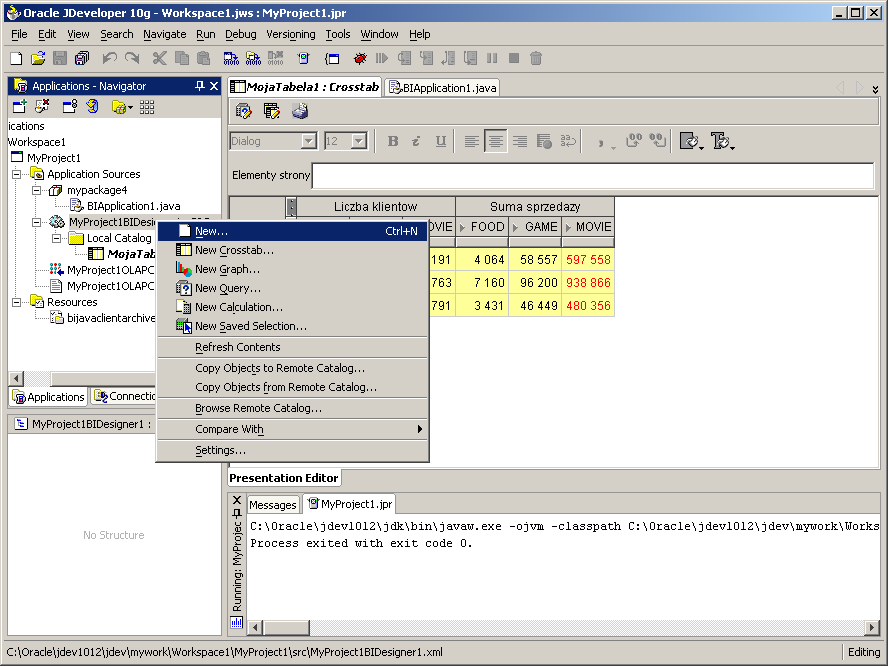This screenshot has width=888, height=666.
Task: Toggle the center alignment button
Action: [496, 141]
